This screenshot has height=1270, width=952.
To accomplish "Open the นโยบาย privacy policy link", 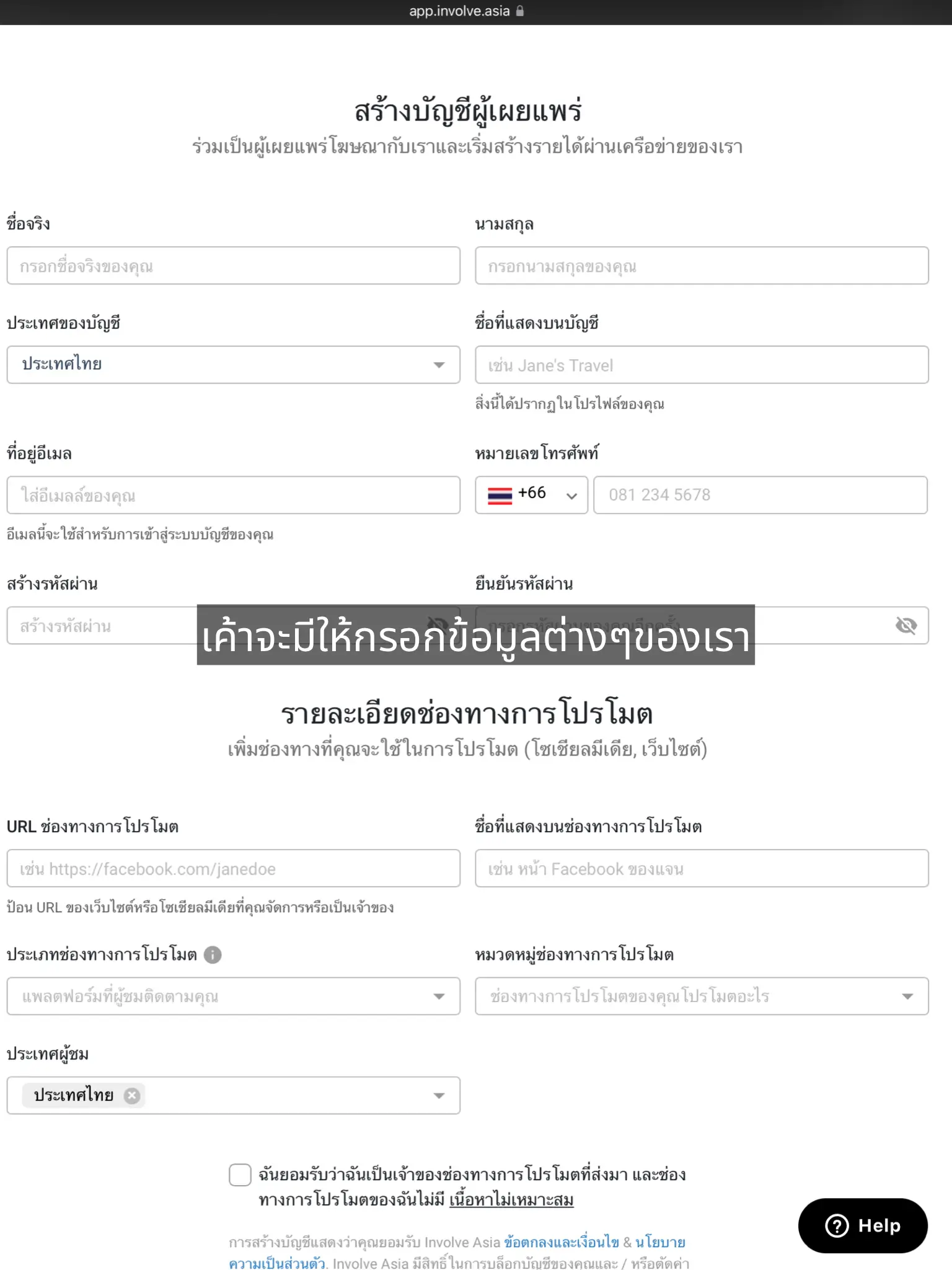I will pyautogui.click(x=660, y=1242).
